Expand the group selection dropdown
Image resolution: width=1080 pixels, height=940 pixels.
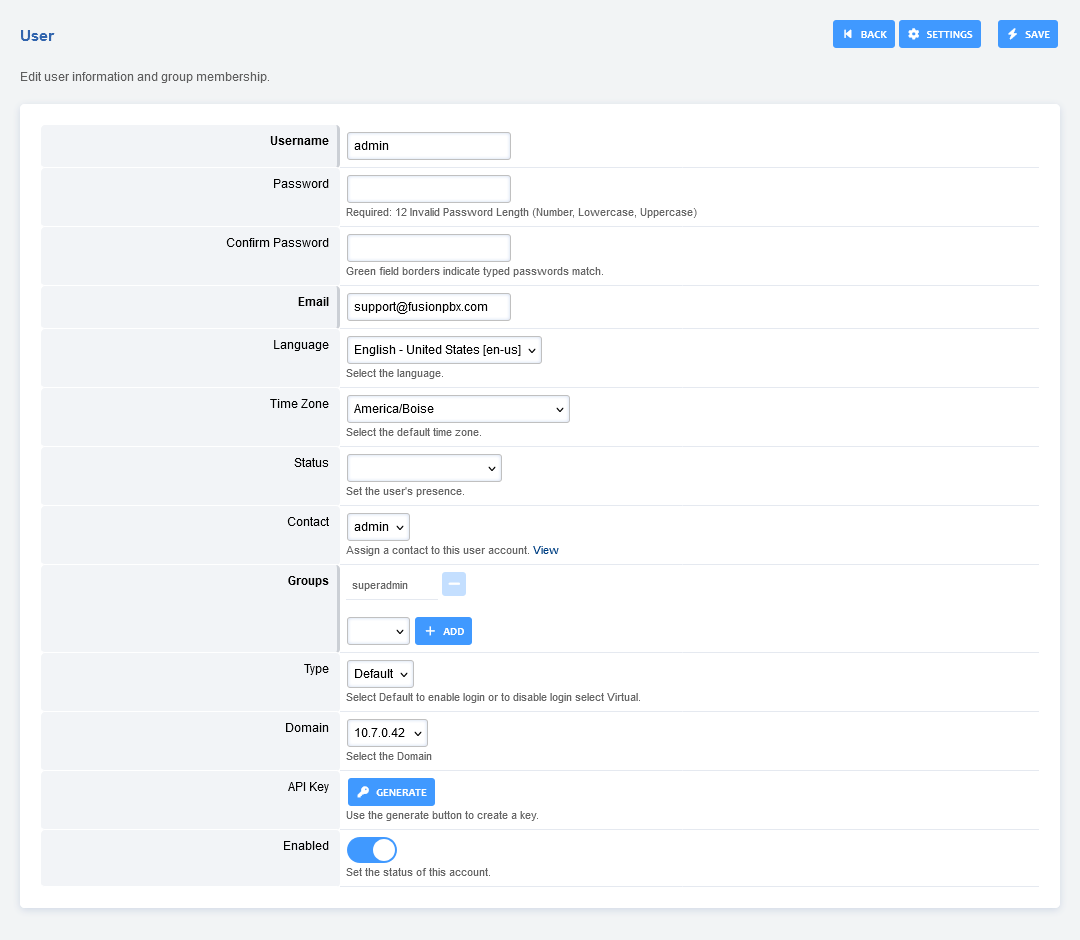coord(378,631)
